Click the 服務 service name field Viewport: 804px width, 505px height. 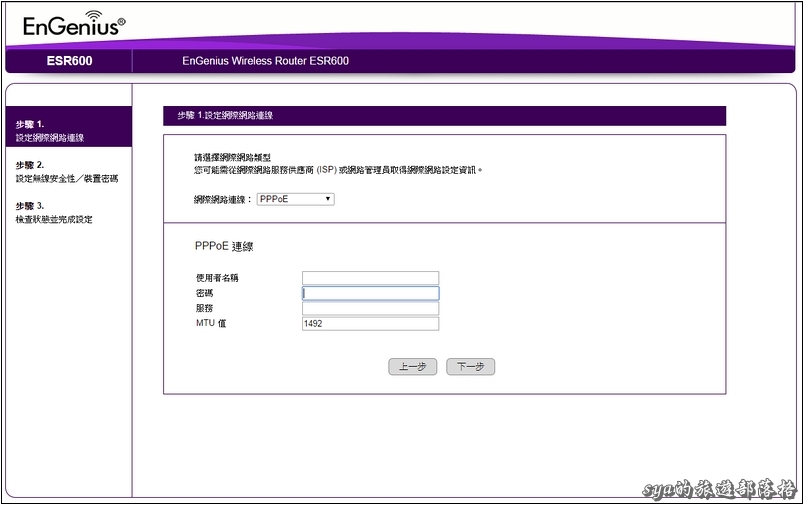tap(370, 308)
